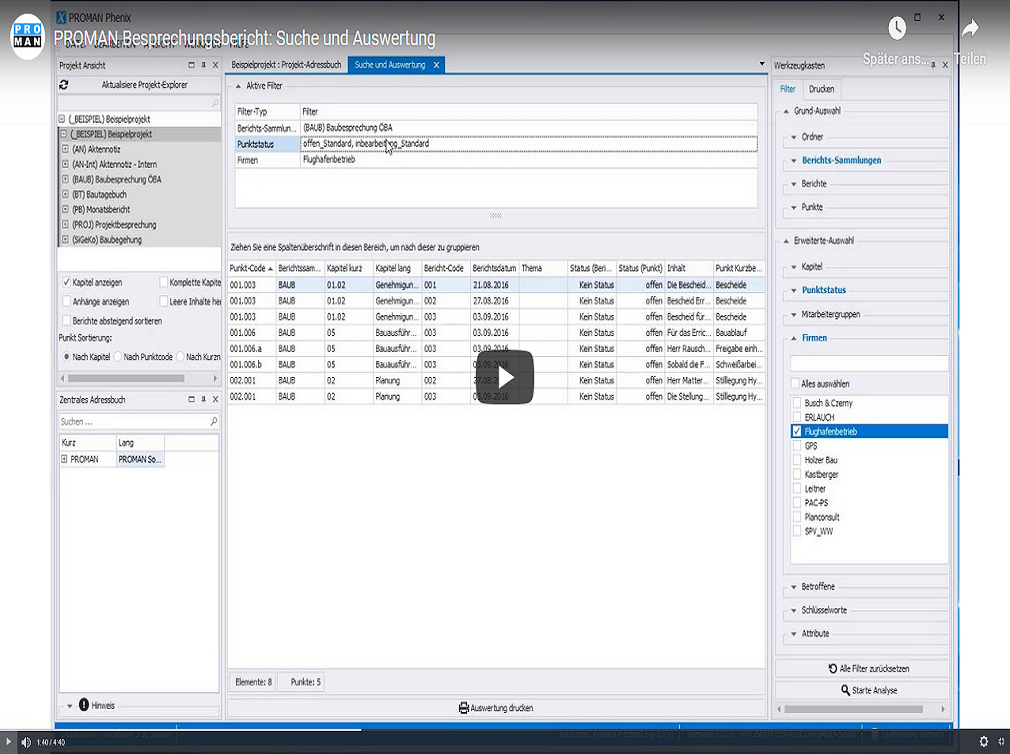Open the Filter tab in Werkzeugkasten
This screenshot has height=754, width=1010.
pos(788,89)
